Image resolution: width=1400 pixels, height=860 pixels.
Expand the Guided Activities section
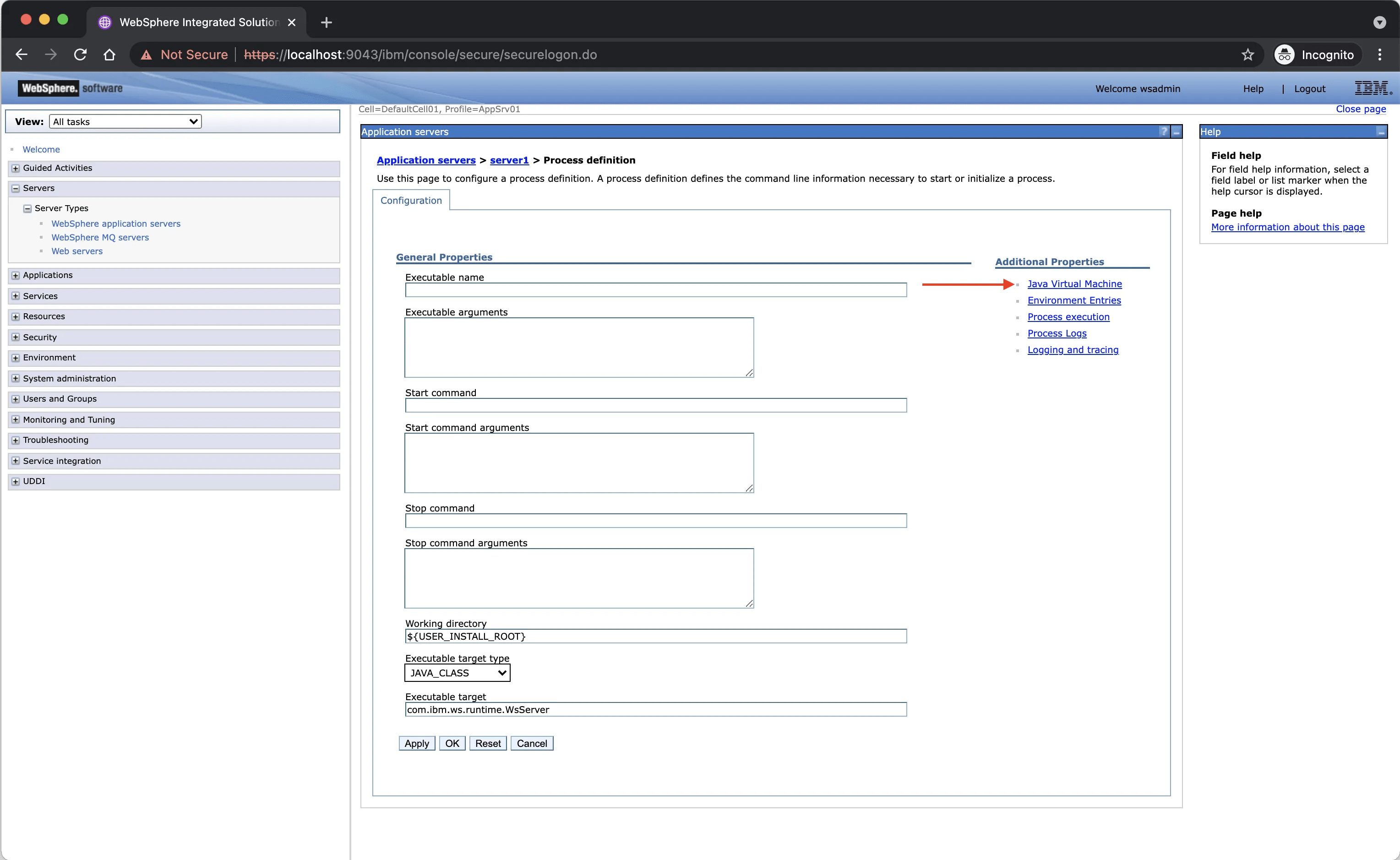tap(16, 169)
